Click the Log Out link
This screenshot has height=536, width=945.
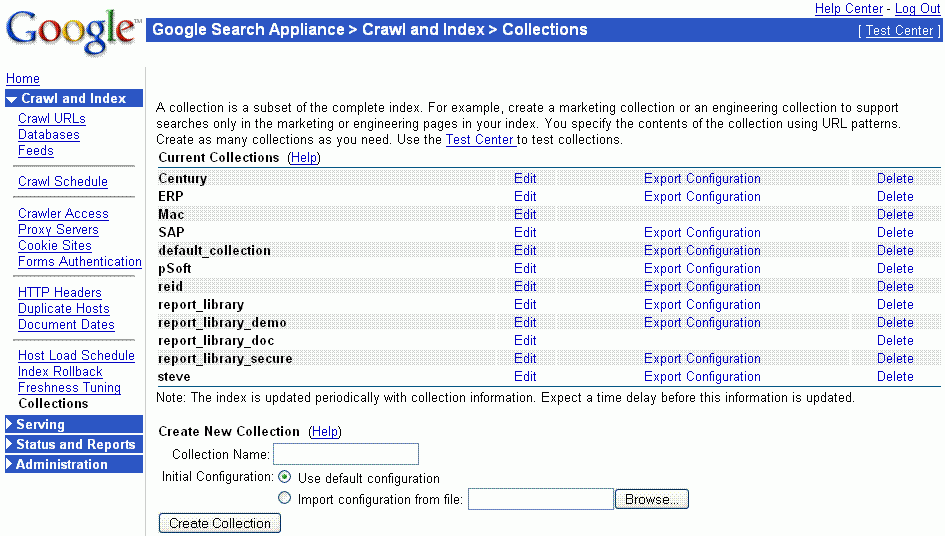pos(917,8)
